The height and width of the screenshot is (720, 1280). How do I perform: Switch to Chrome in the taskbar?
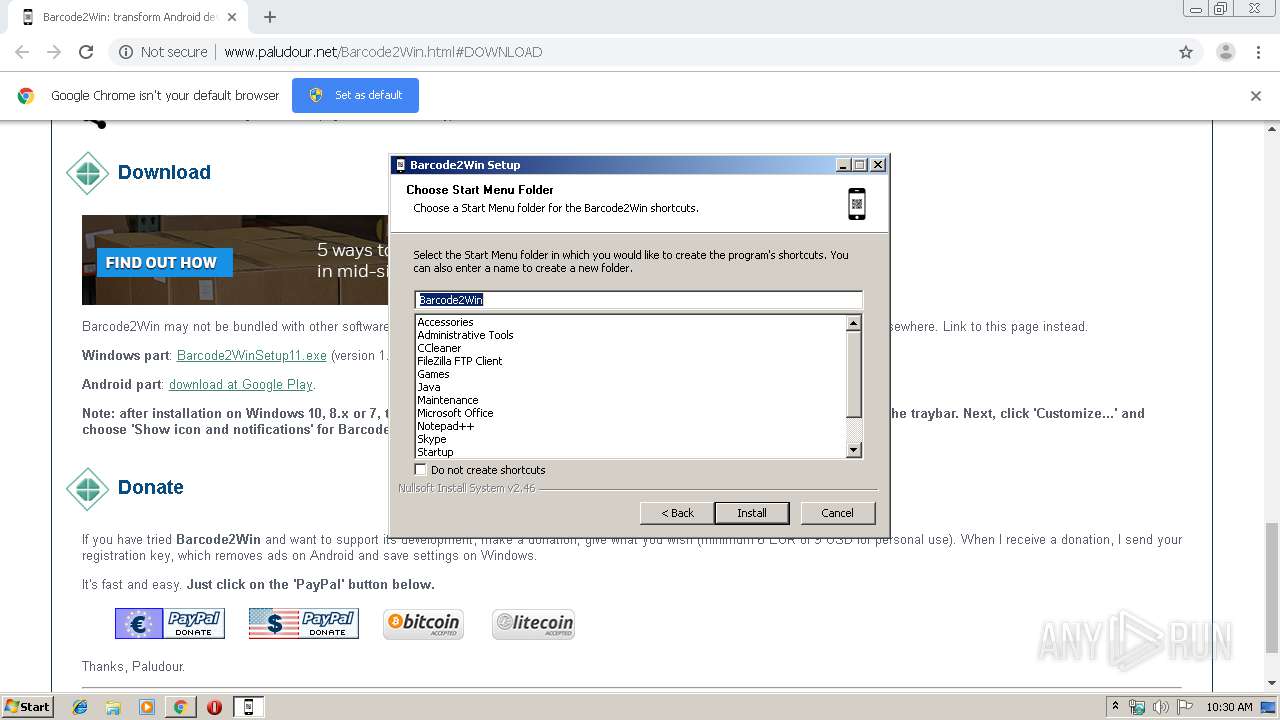180,707
